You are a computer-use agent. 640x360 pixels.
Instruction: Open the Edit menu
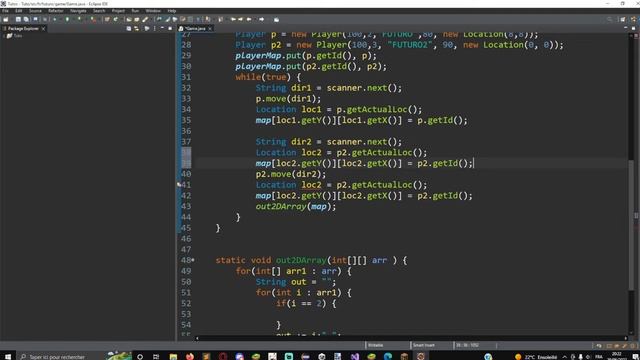pyautogui.click(x=19, y=11)
